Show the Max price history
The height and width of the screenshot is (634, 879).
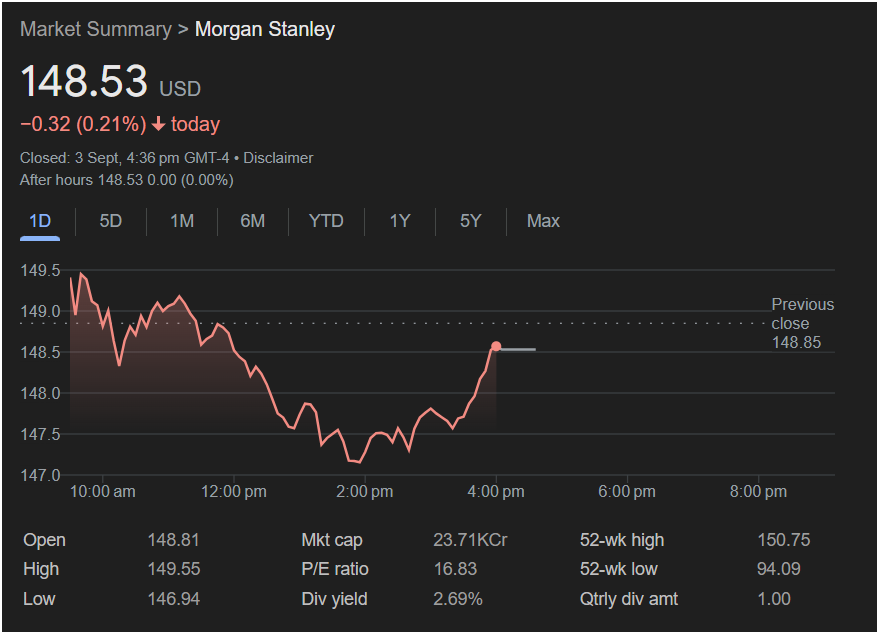pyautogui.click(x=543, y=221)
